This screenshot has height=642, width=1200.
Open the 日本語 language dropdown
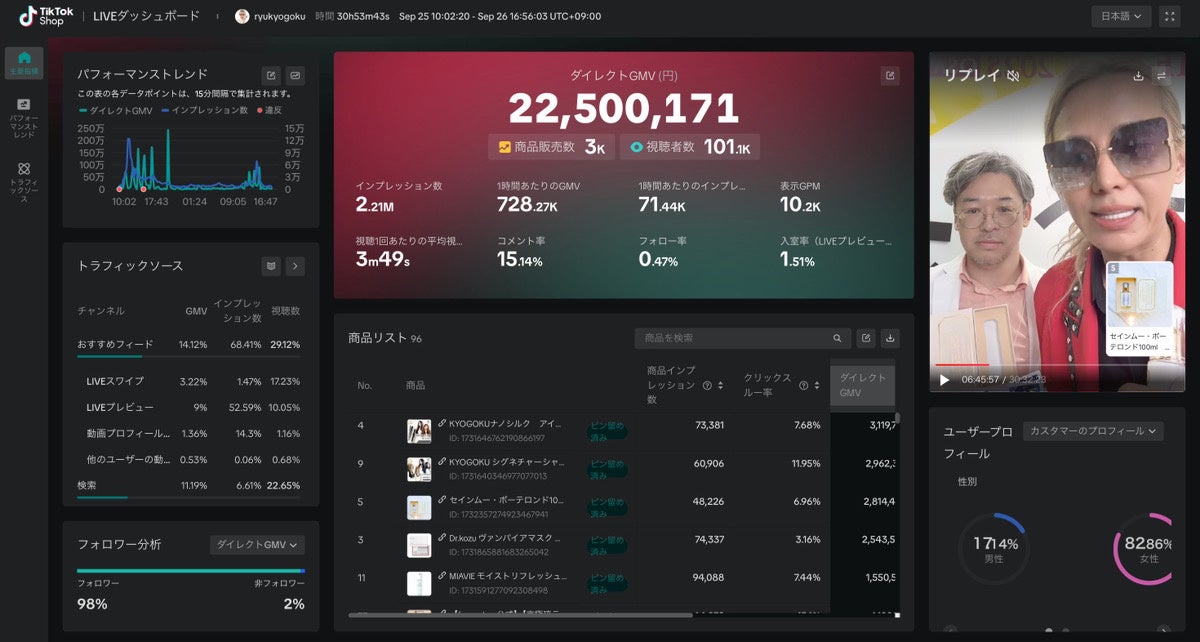(1122, 16)
